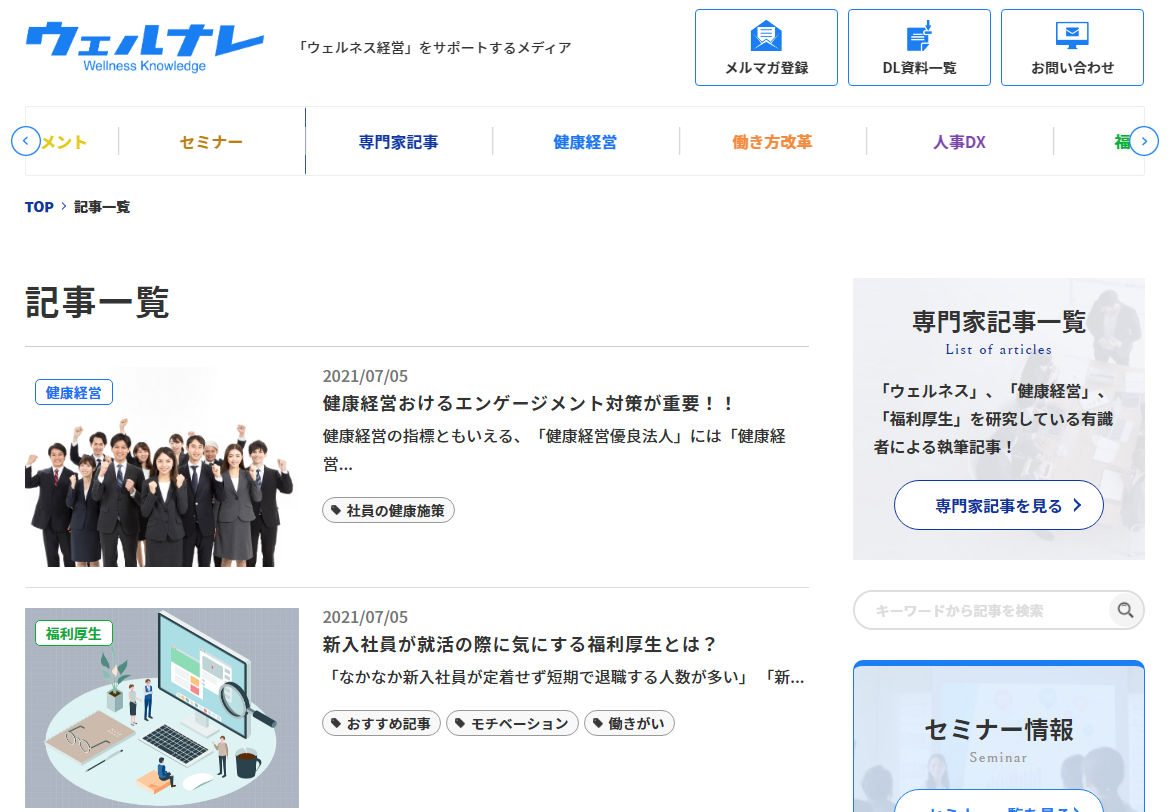Click the business team group photo thumbnail
Image resolution: width=1174 pixels, height=812 pixels.
click(161, 467)
